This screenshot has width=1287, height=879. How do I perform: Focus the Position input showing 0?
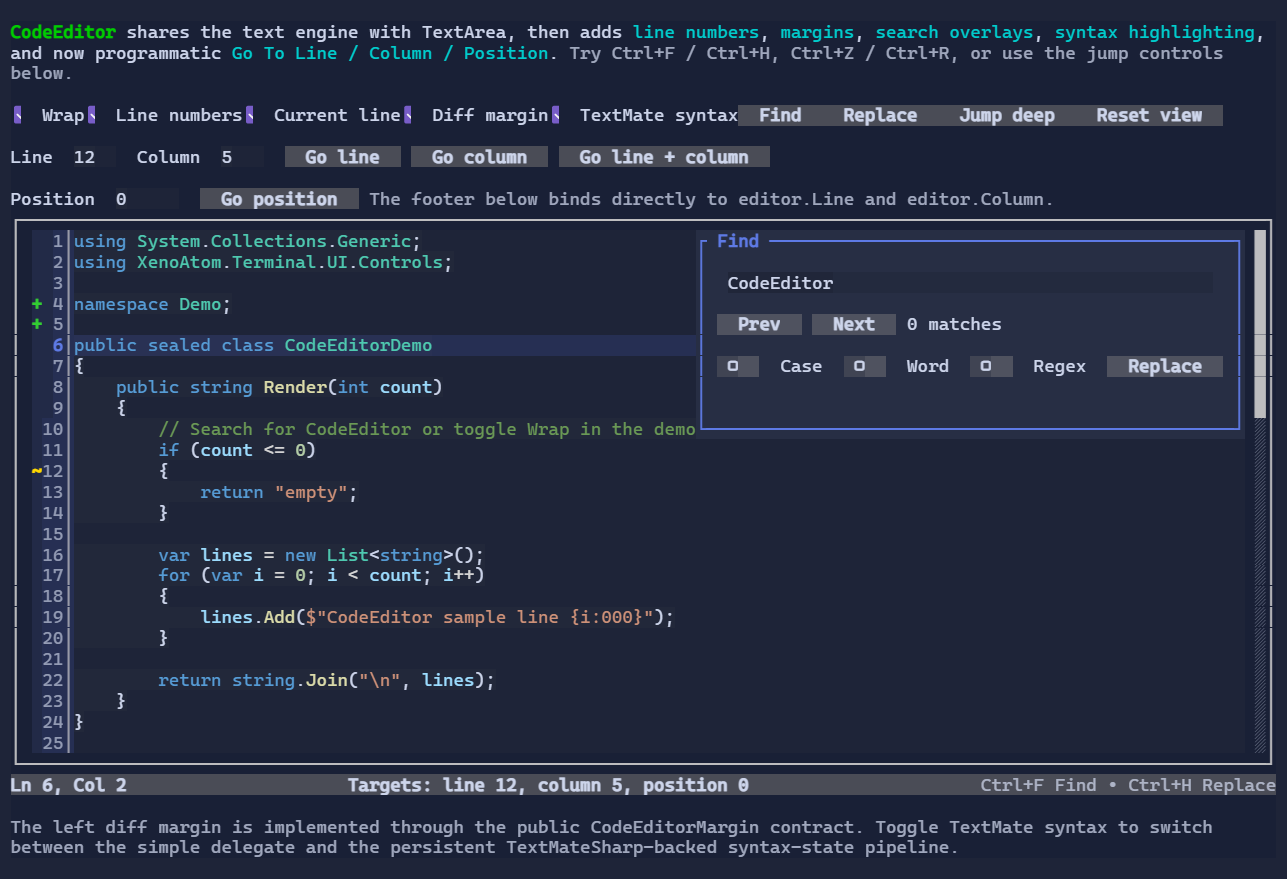click(147, 199)
